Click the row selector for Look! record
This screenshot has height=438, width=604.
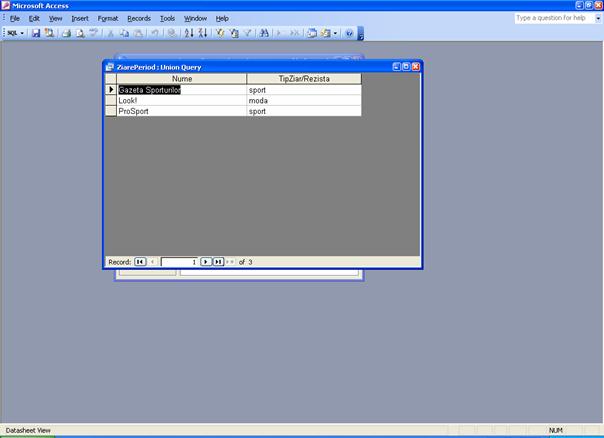point(111,100)
